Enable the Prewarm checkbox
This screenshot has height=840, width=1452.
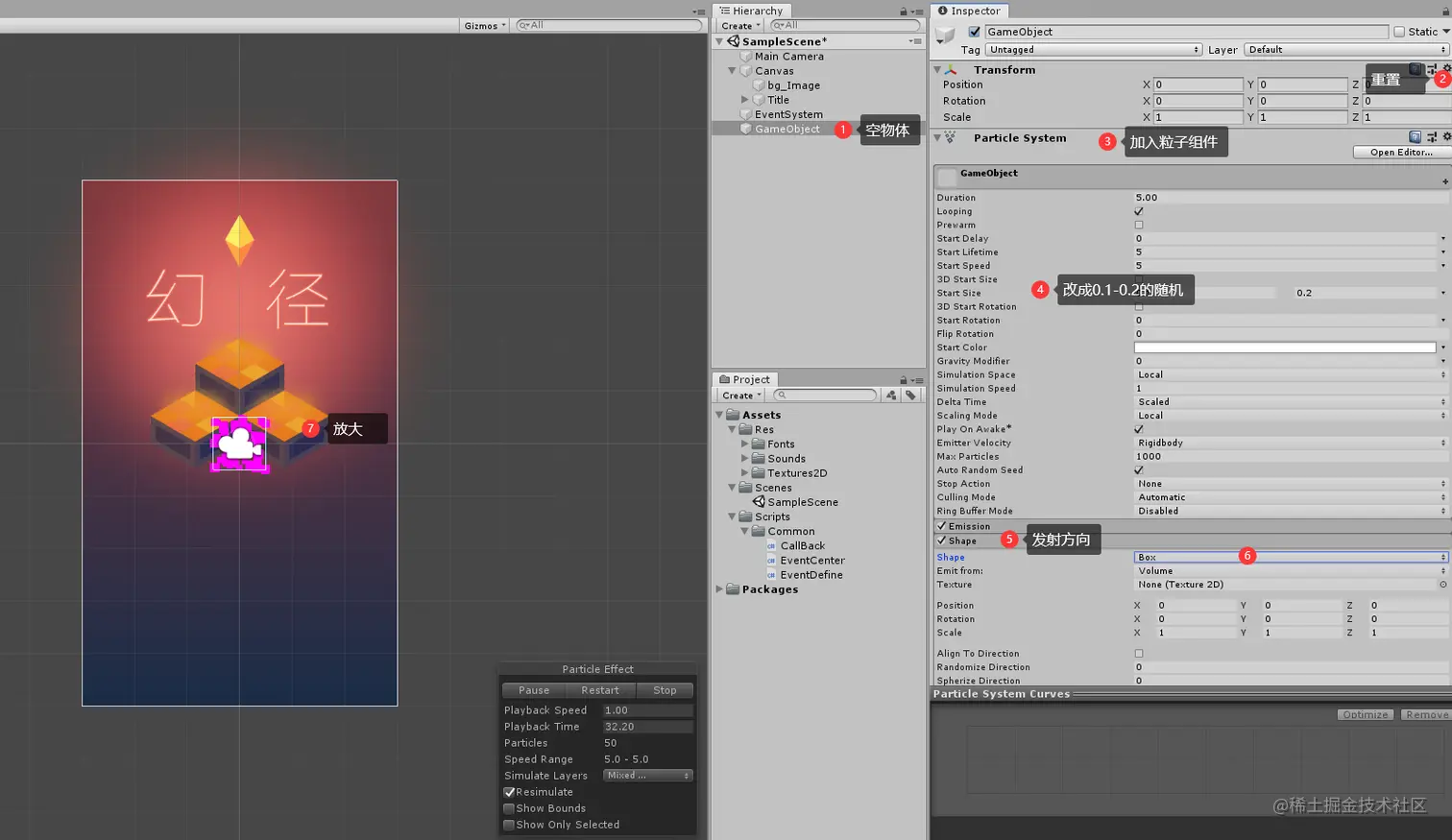1139,225
